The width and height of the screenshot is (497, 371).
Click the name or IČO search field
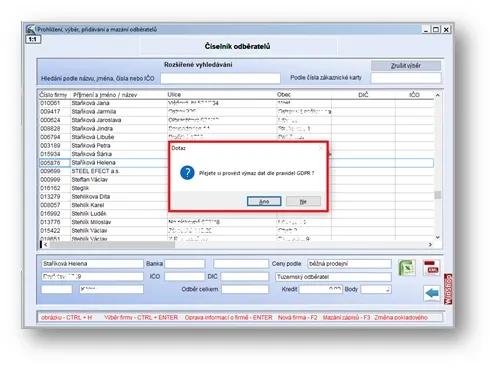(220, 78)
